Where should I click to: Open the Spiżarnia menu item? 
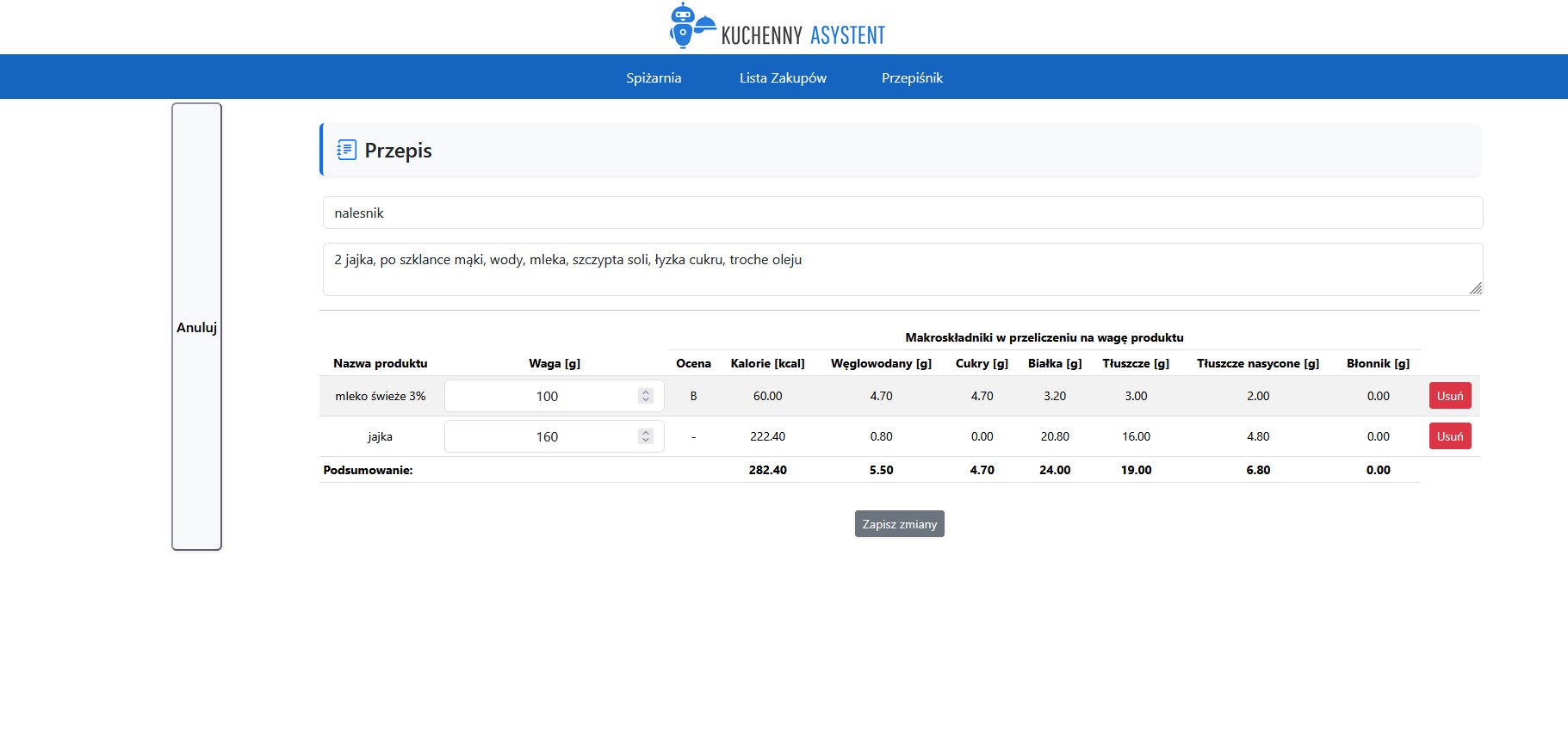[654, 77]
